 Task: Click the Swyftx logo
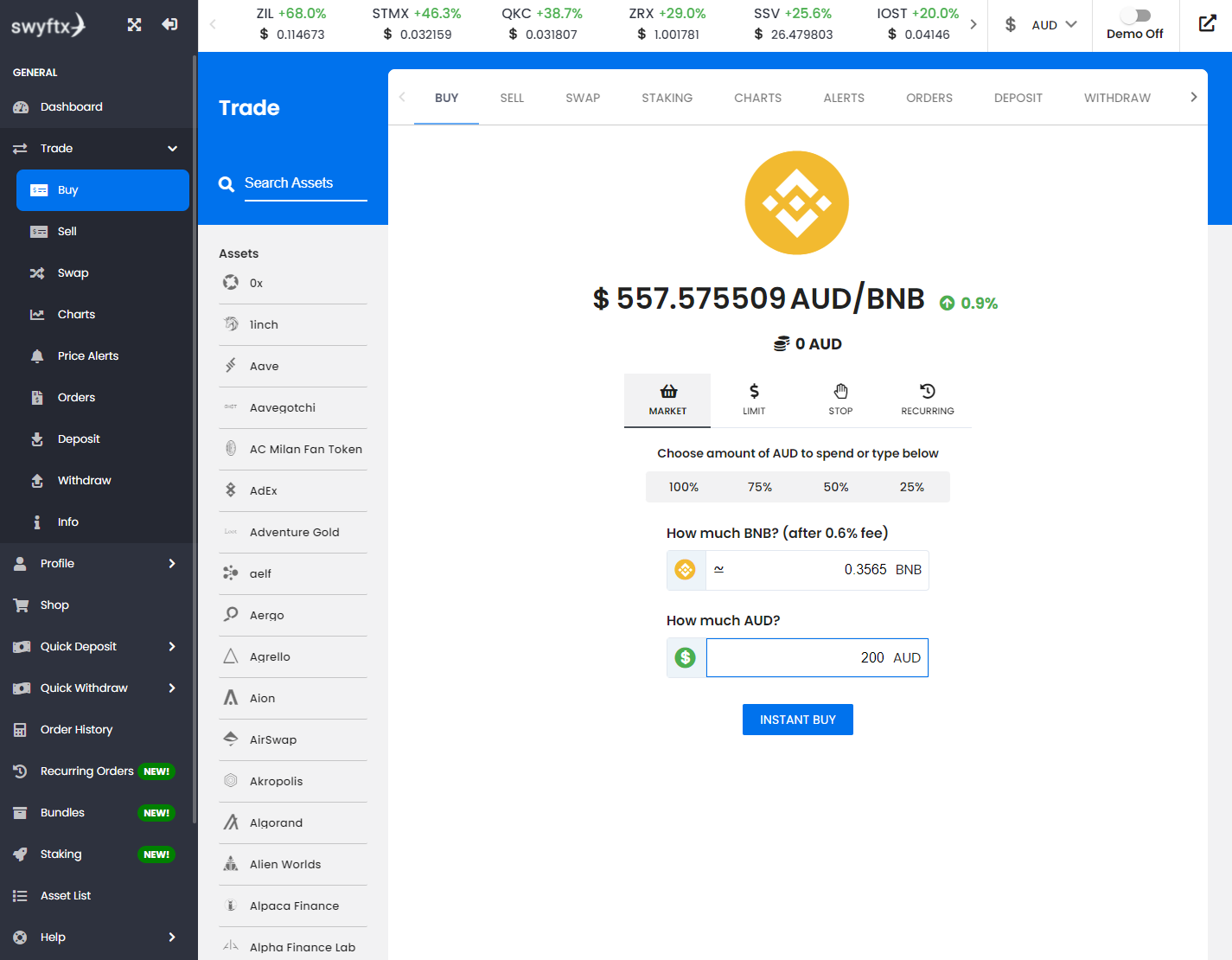(48, 25)
